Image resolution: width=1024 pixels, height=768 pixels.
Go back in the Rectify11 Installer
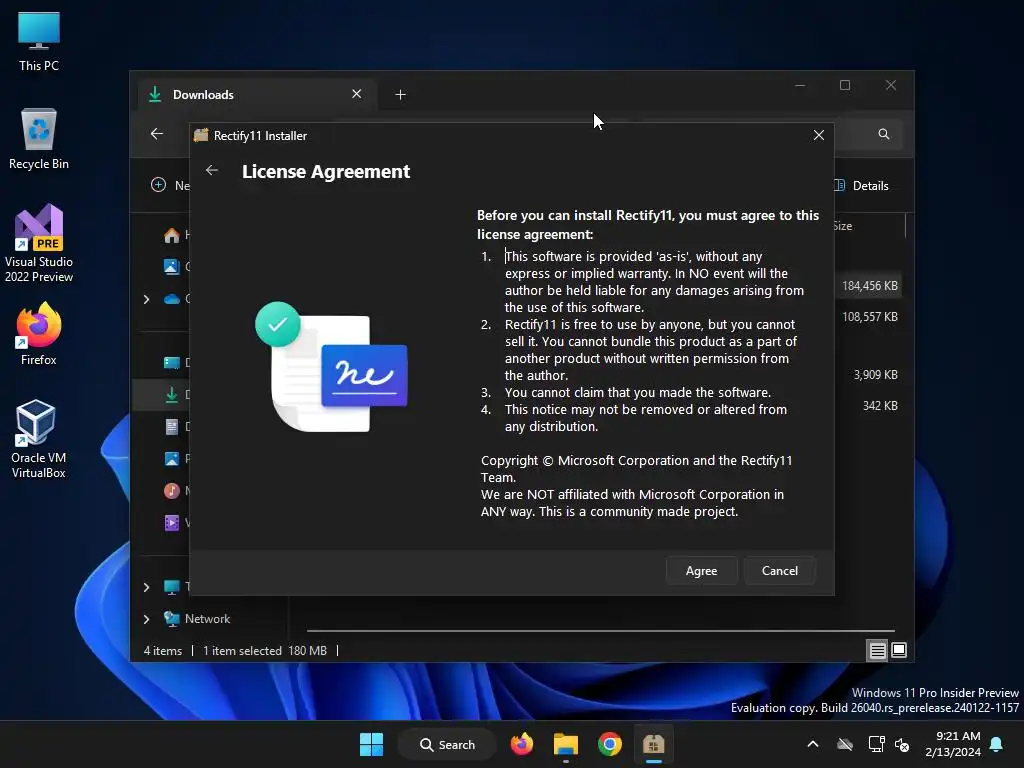[x=212, y=170]
